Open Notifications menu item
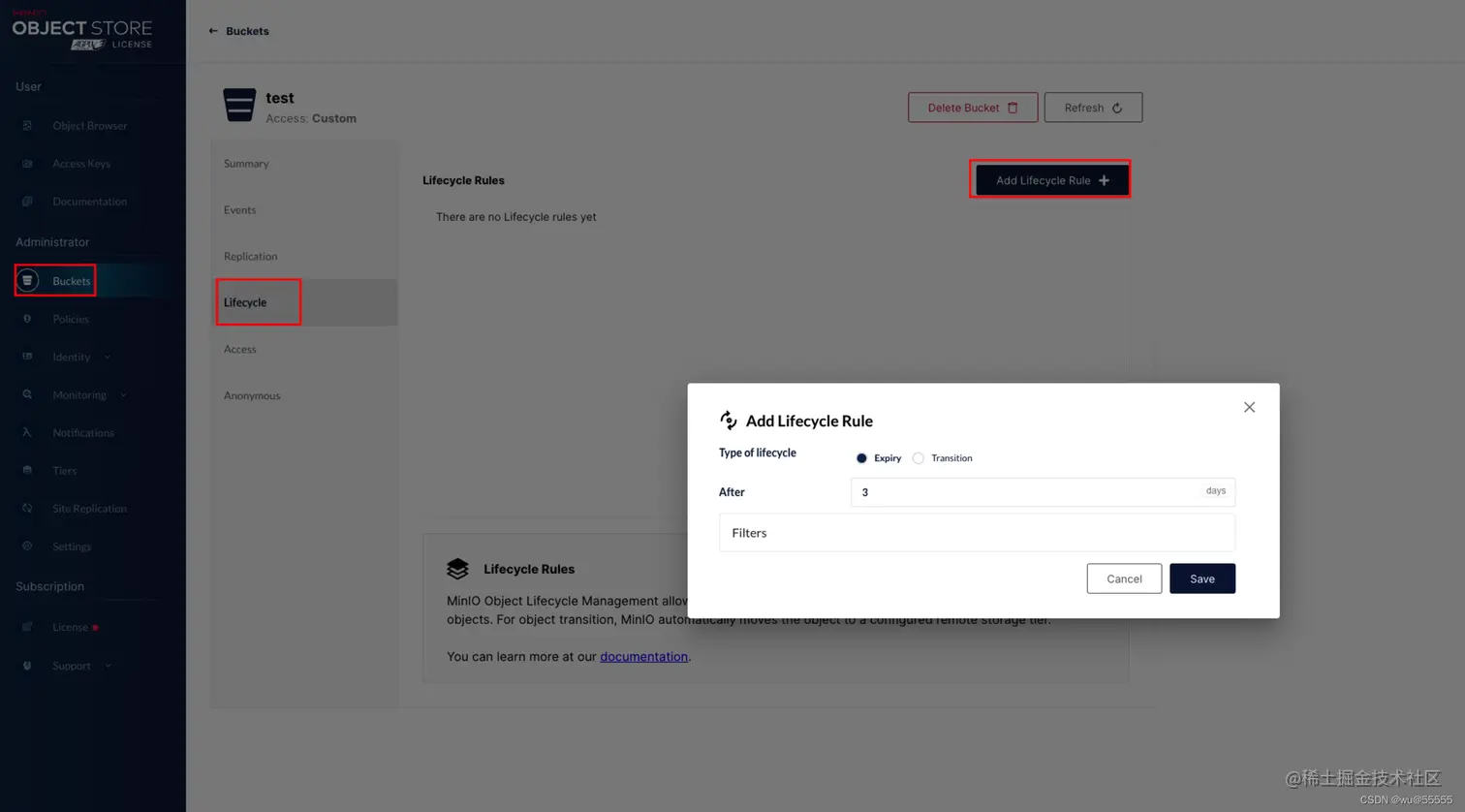The width and height of the screenshot is (1465, 812). (83, 432)
